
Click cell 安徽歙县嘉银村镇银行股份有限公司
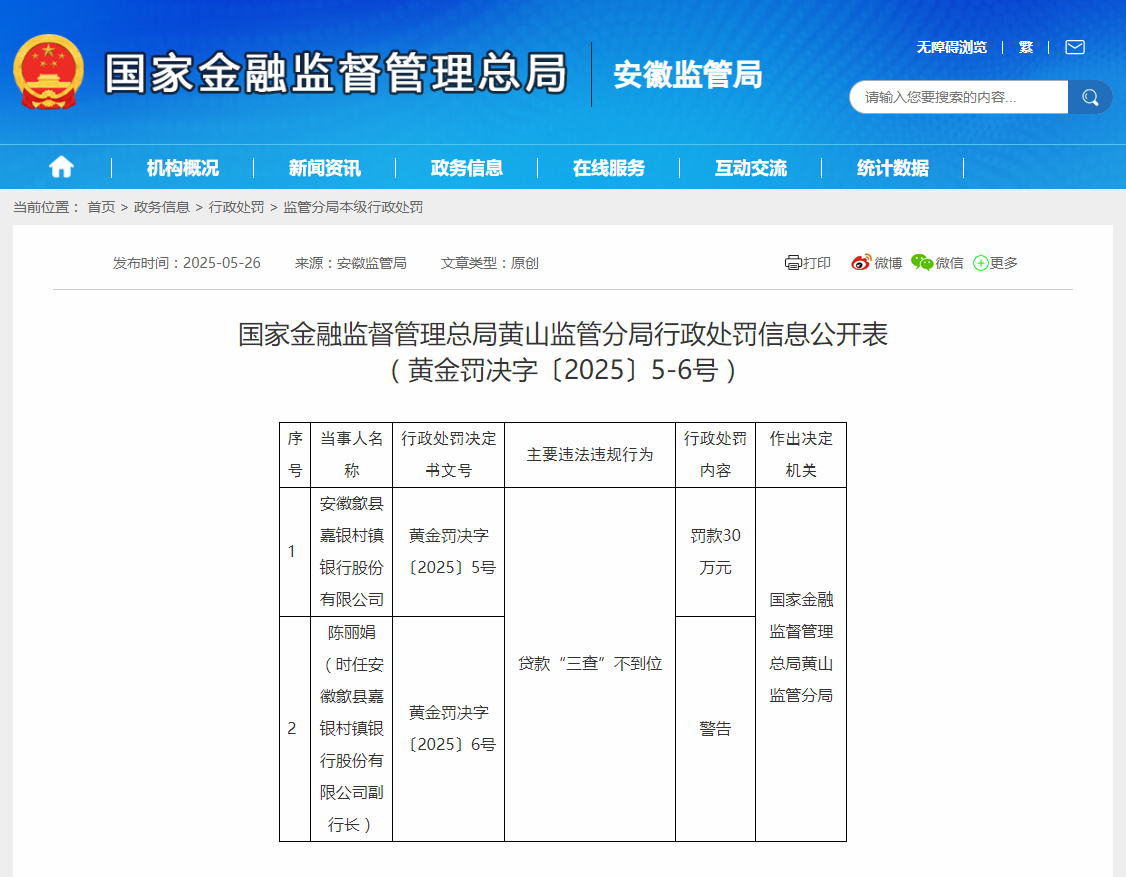click(352, 552)
